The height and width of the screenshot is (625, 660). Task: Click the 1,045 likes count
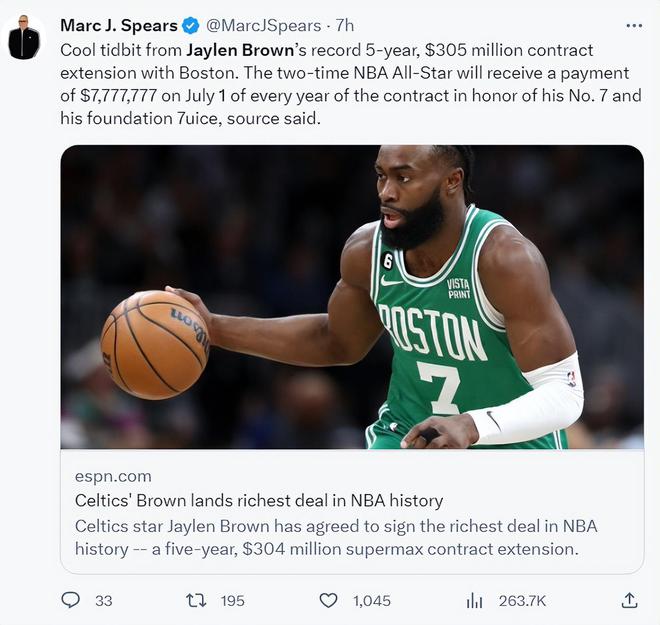(372, 601)
